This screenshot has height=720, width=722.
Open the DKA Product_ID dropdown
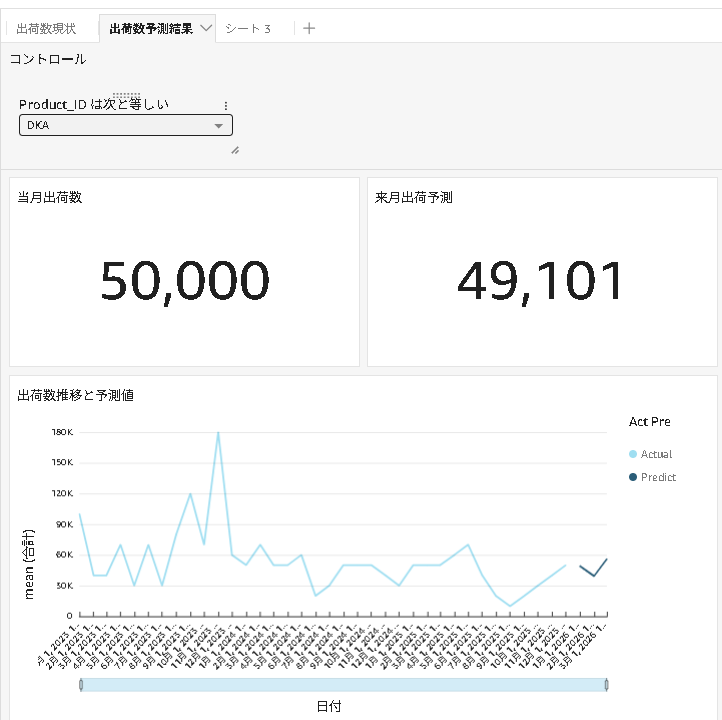tap(126, 125)
